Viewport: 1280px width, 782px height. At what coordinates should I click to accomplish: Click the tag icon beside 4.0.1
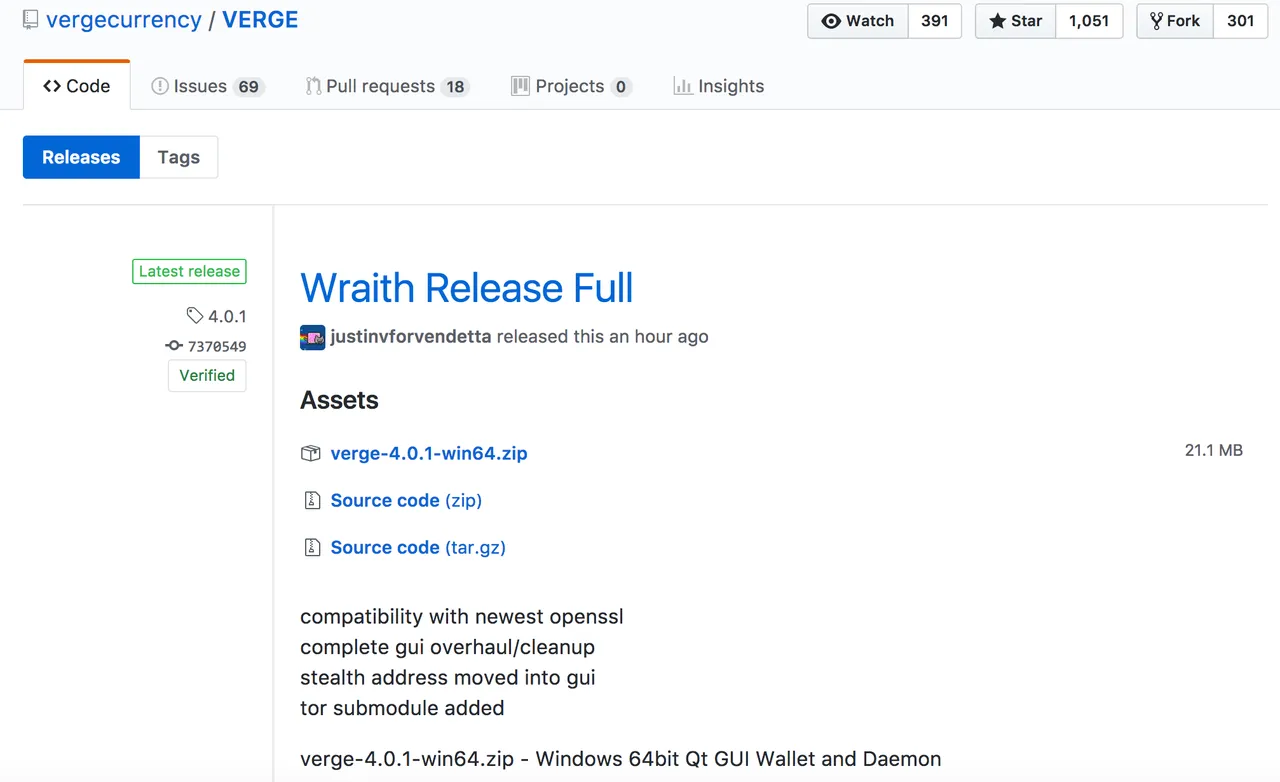(x=195, y=316)
